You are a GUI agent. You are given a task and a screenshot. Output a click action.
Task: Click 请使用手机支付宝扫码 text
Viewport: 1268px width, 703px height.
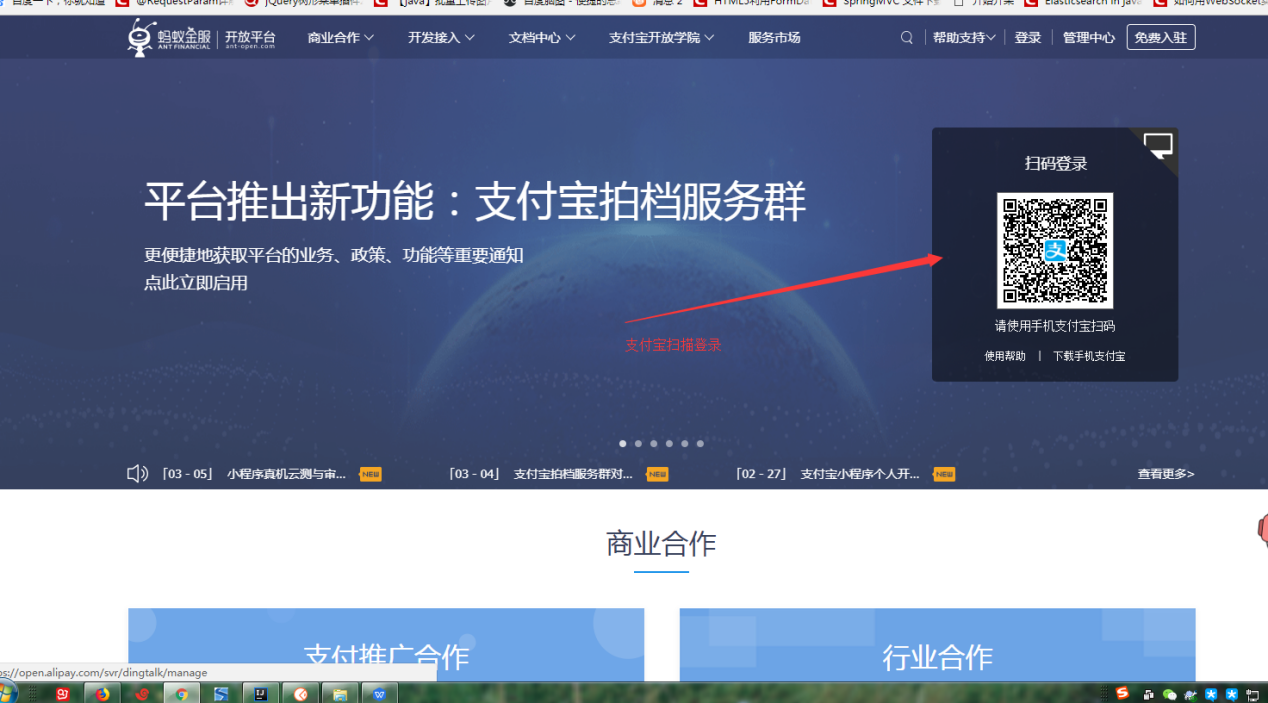[1055, 326]
